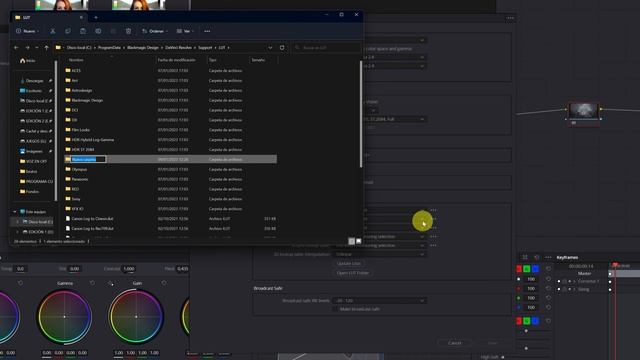Click the slider handle below the lower RGB buttons
The image size is (640, 360).
[x=526, y=331]
